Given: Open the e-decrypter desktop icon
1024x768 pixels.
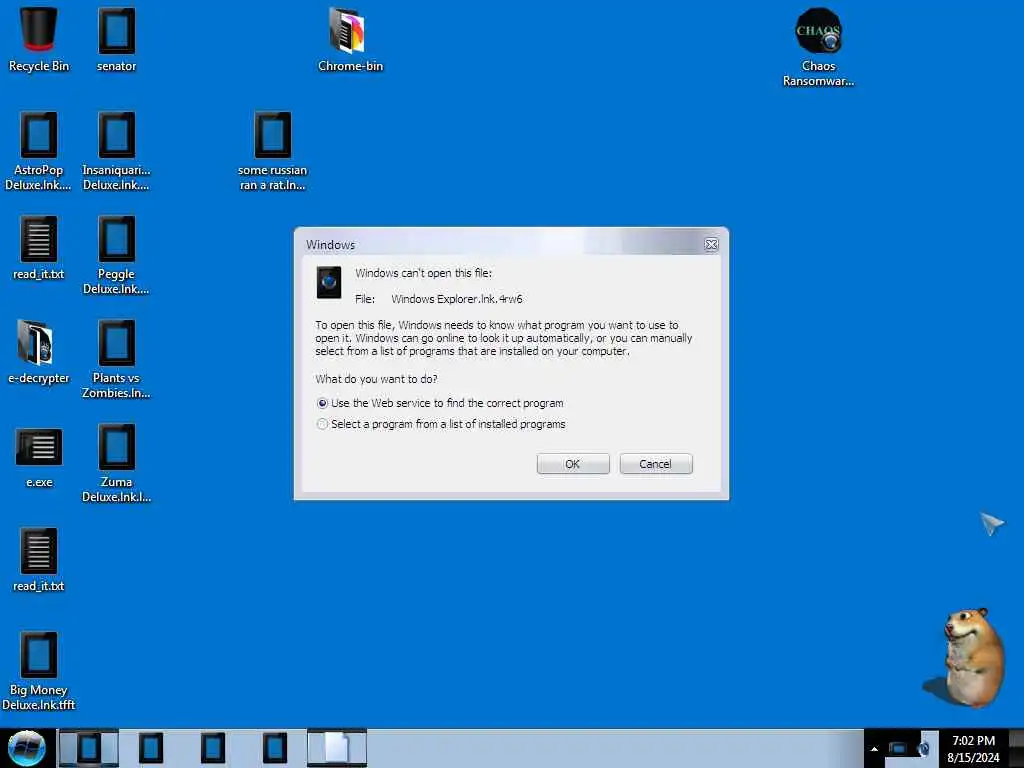Looking at the screenshot, I should click(39, 352).
